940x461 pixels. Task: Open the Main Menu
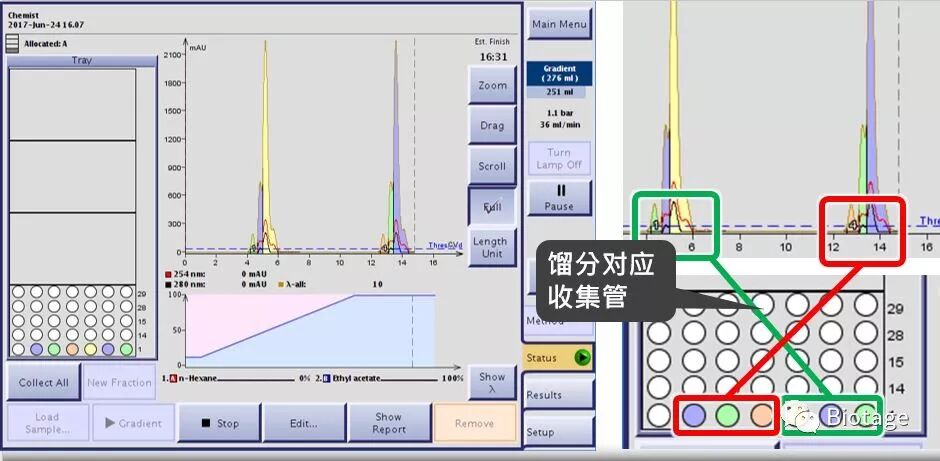[x=559, y=25]
